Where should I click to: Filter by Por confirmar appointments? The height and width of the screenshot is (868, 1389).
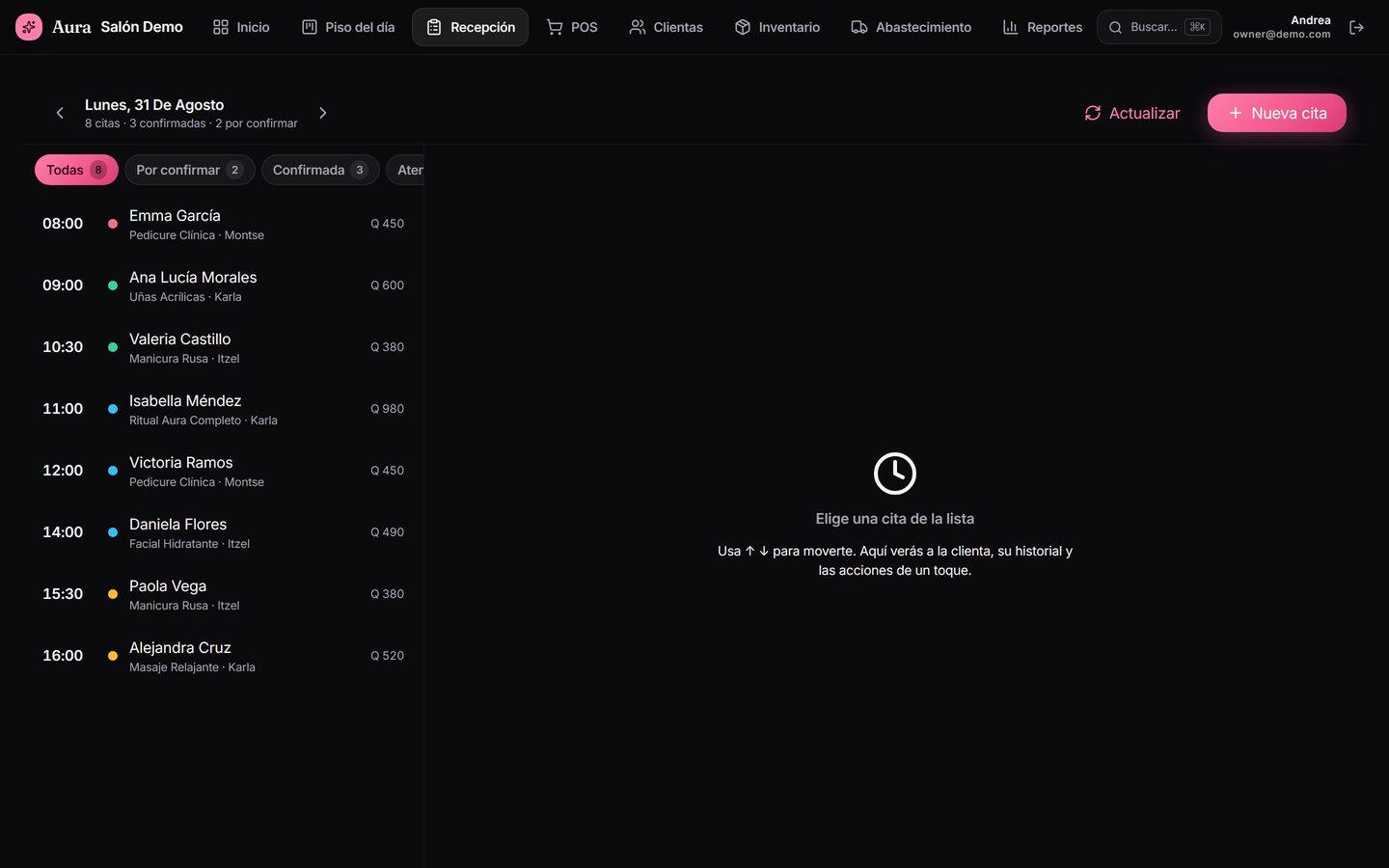tap(190, 170)
